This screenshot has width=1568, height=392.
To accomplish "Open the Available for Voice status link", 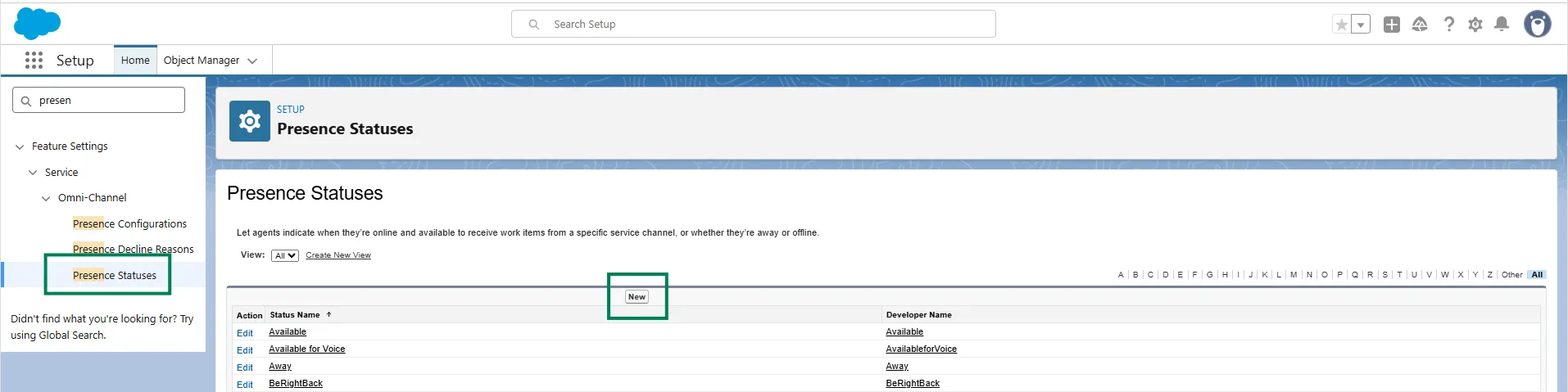I will [x=307, y=349].
